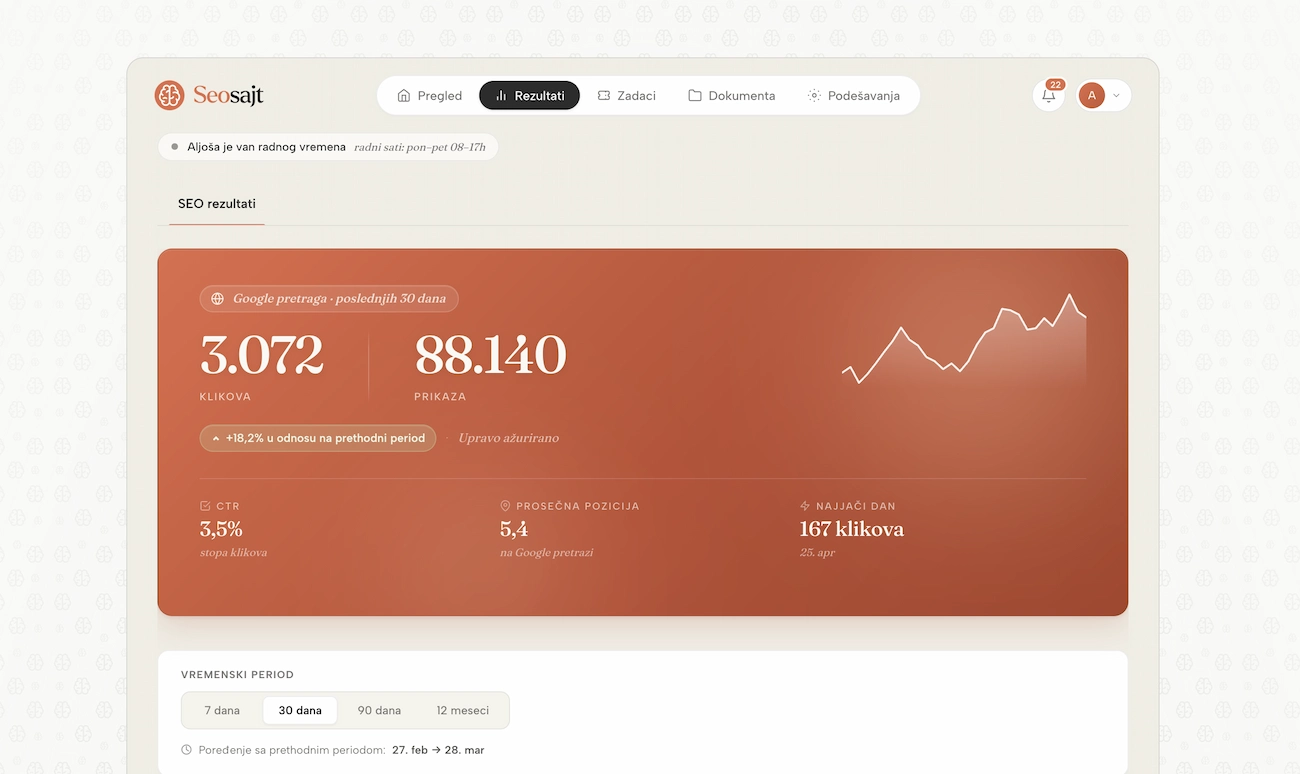Go to the Zadaci menu item

[627, 95]
